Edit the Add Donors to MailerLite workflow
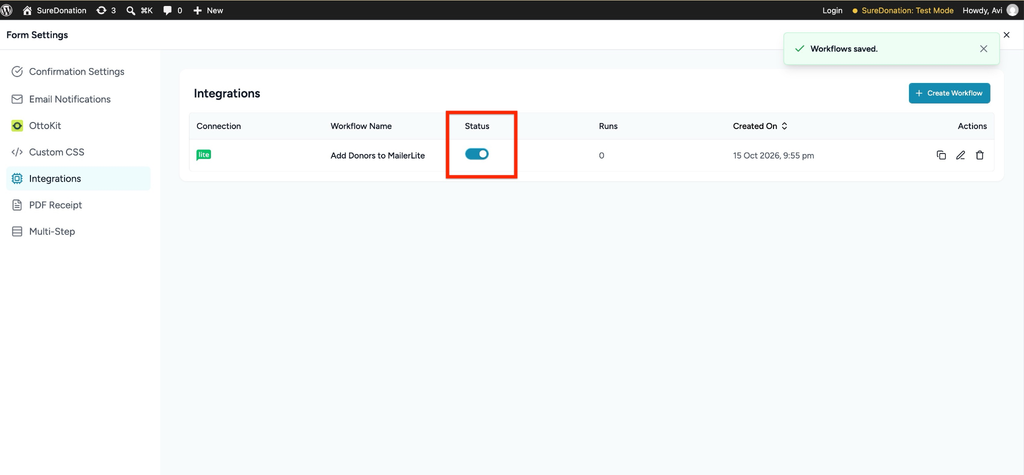 point(960,156)
